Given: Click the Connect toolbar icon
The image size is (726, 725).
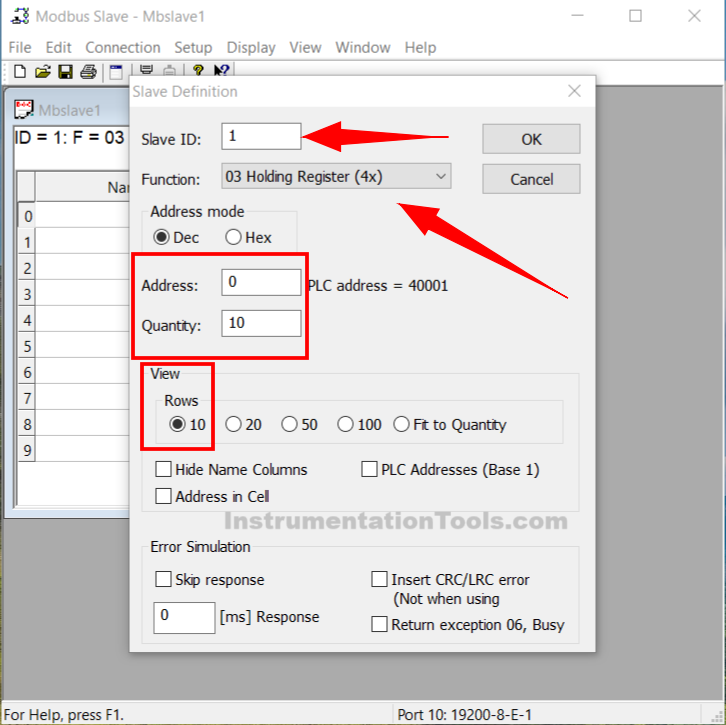Looking at the screenshot, I should 146,70.
